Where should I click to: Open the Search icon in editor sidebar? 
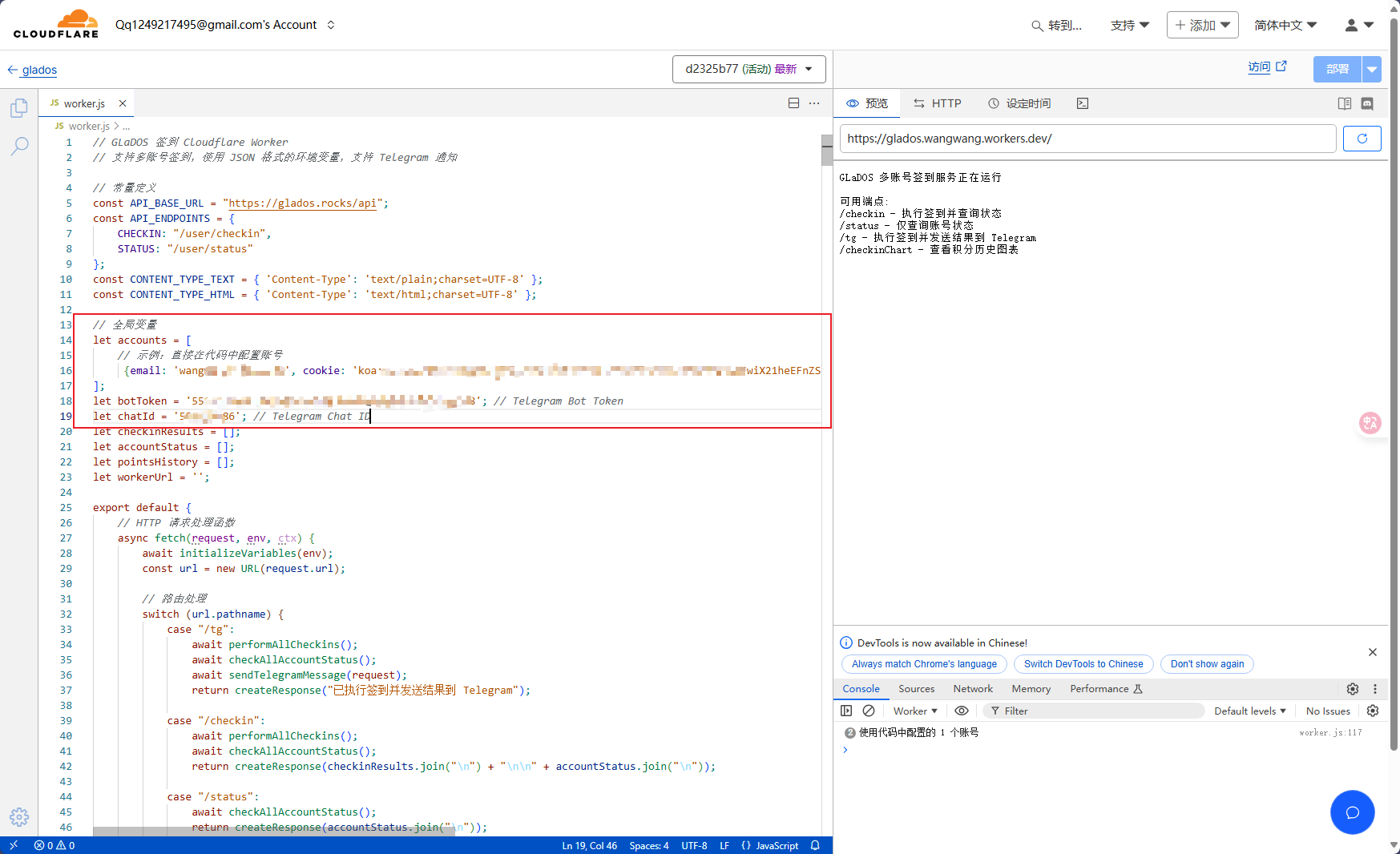pyautogui.click(x=19, y=146)
